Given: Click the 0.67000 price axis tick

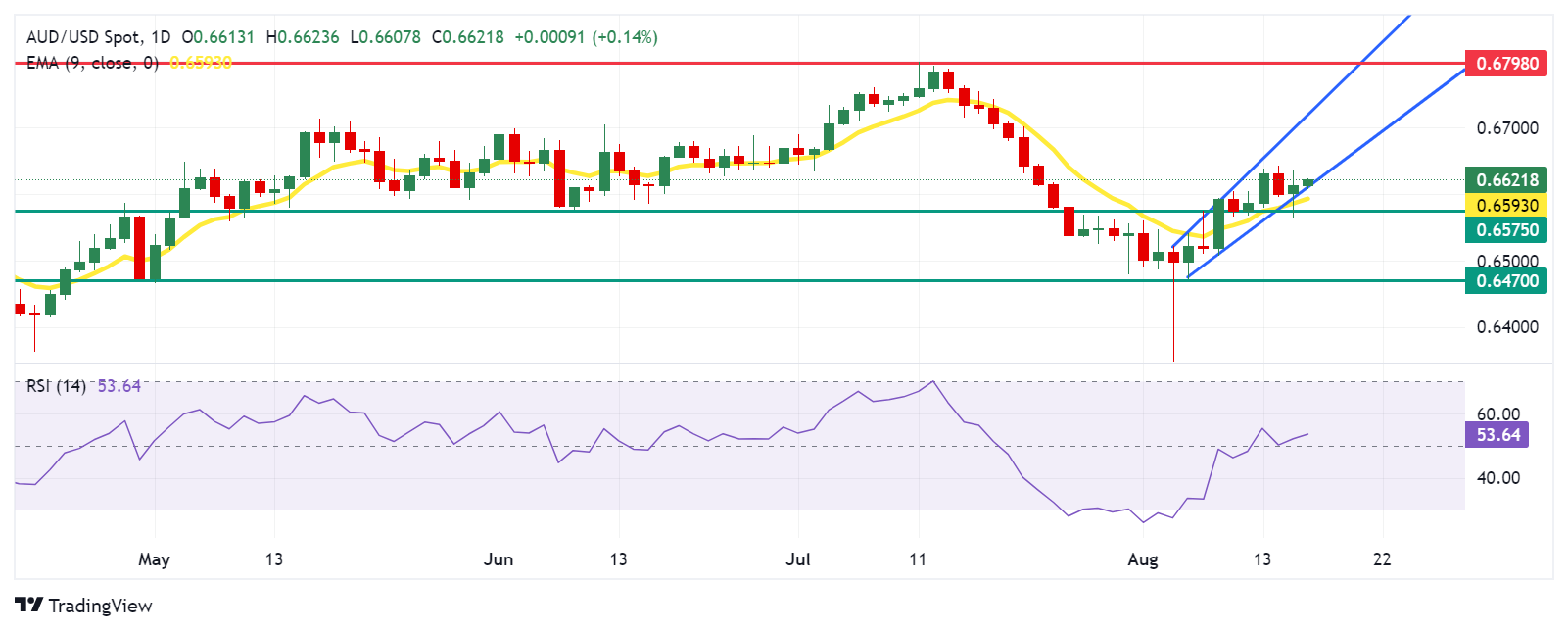Looking at the screenshot, I should pos(1506,128).
